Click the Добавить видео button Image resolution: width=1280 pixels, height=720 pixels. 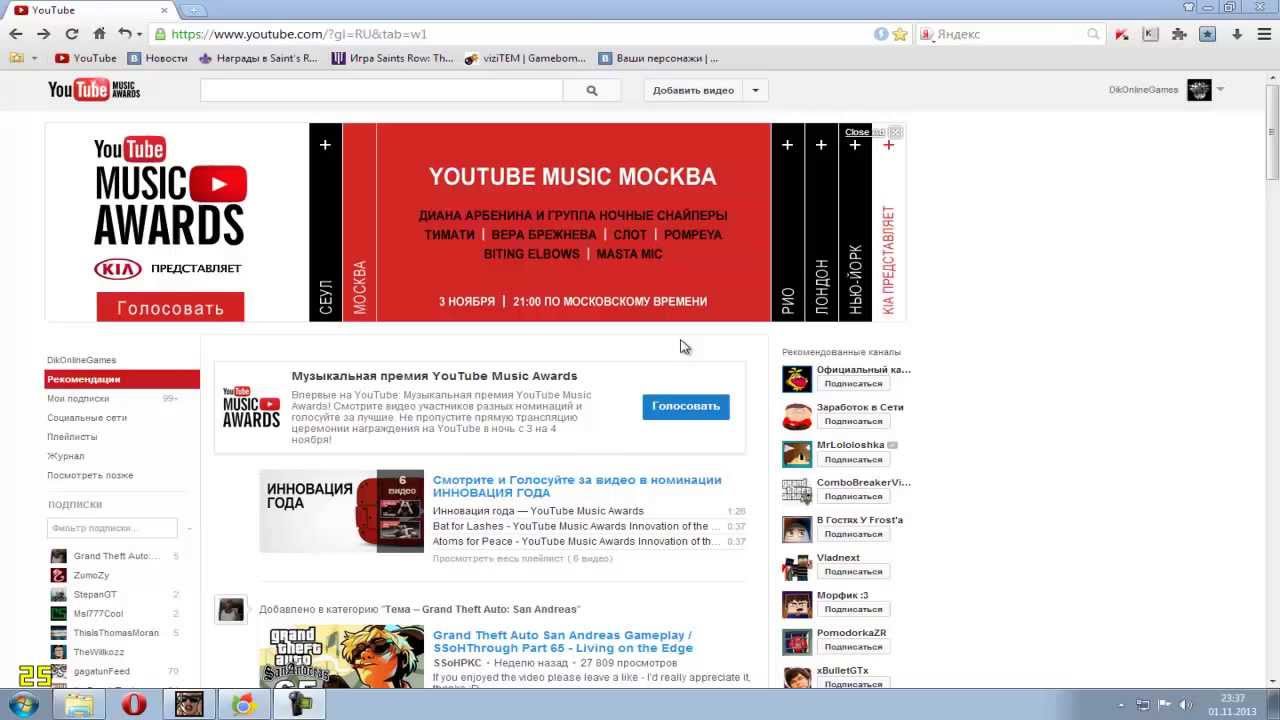[x=693, y=90]
